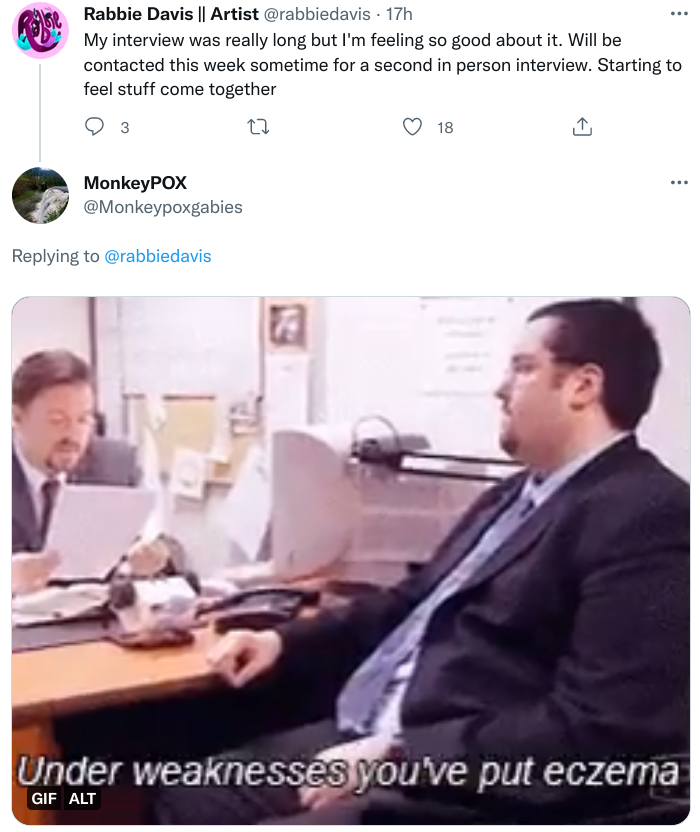Open MonkeyPOX profile avatar
Image resolution: width=700 pixels, height=832 pixels.
pos(40,195)
